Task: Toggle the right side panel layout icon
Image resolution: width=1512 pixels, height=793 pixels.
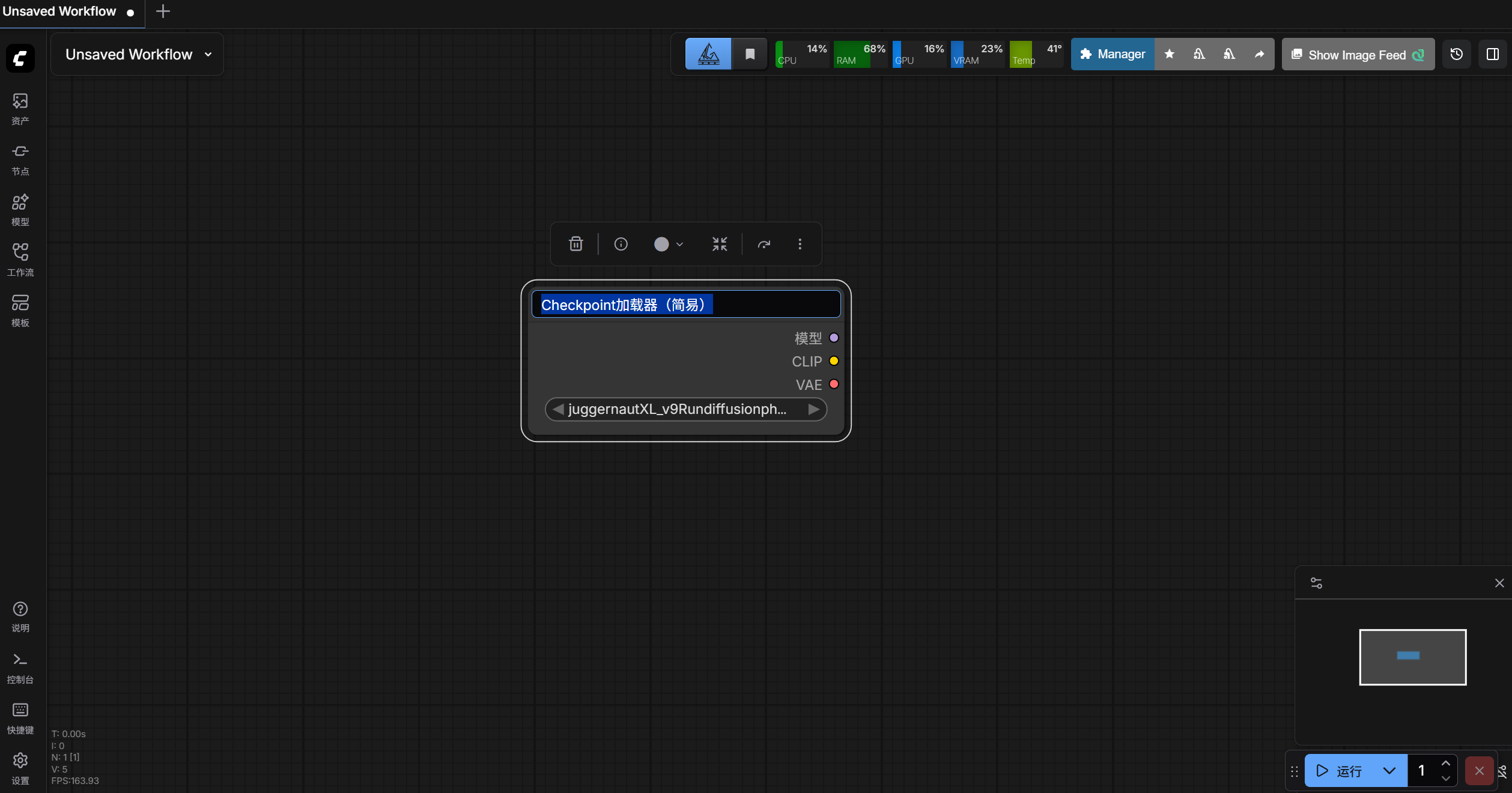Action: [x=1492, y=55]
